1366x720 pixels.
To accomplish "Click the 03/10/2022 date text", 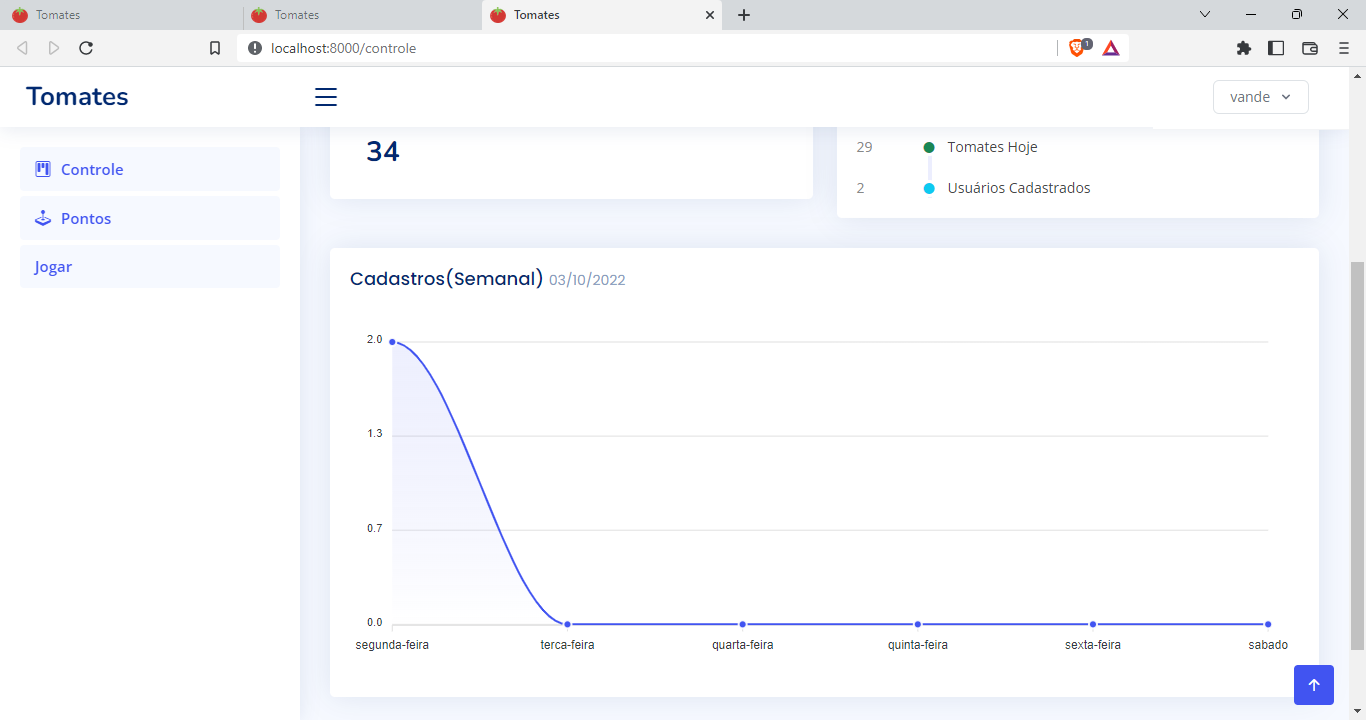I will pyautogui.click(x=587, y=280).
